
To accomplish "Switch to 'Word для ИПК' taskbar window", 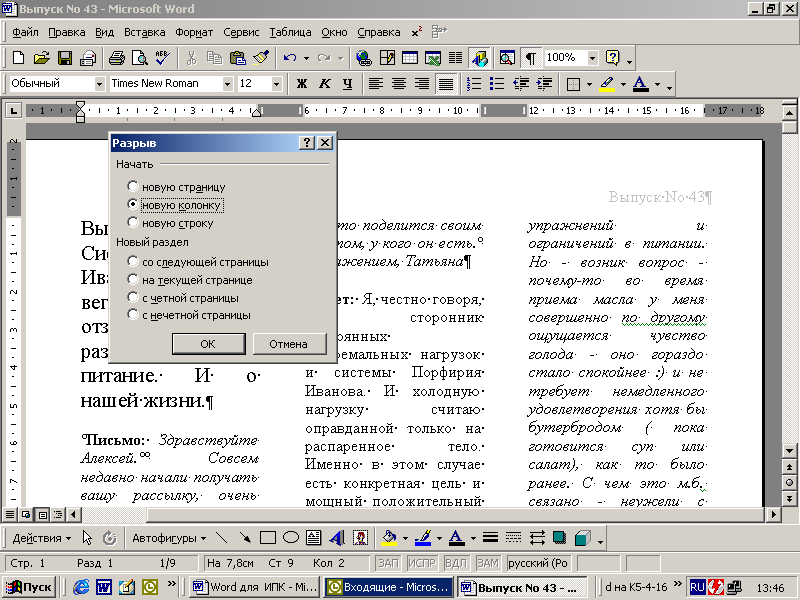I will tap(255, 587).
